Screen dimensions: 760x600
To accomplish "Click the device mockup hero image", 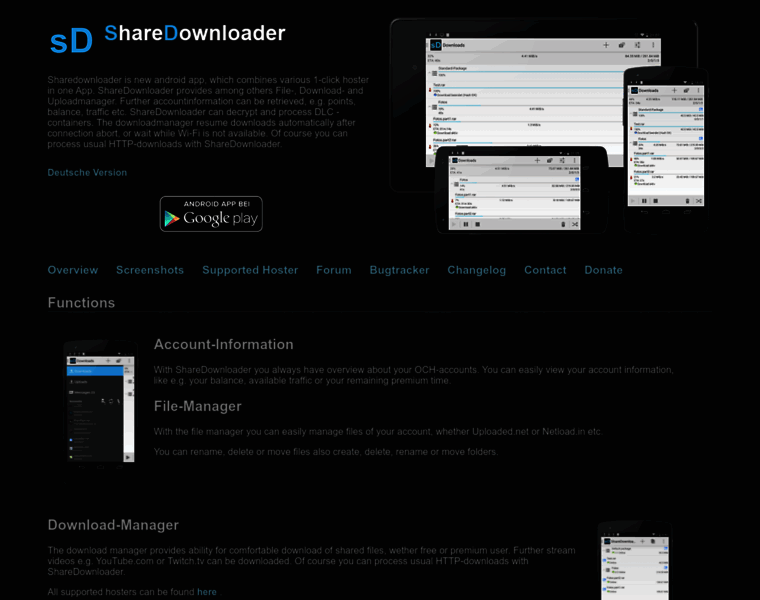I will tap(549, 126).
